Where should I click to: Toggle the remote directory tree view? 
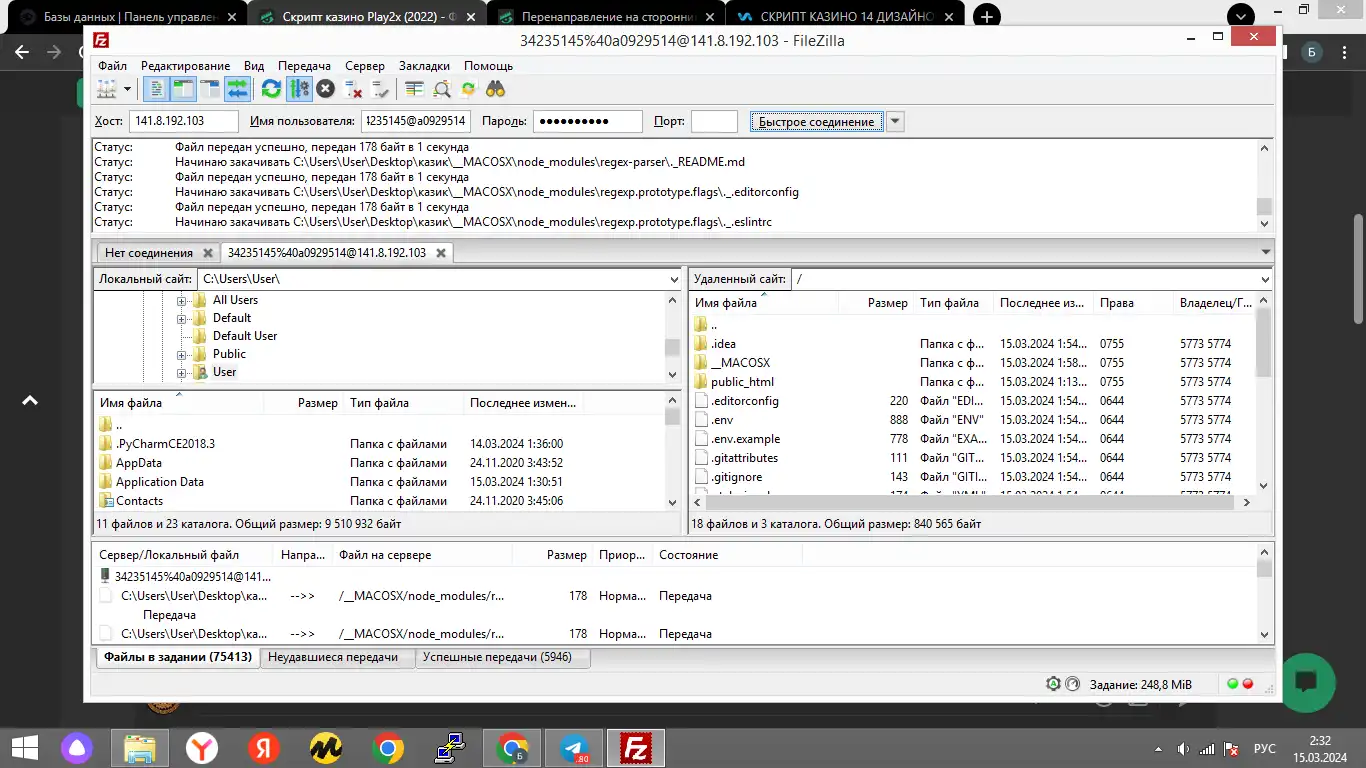click(x=209, y=89)
